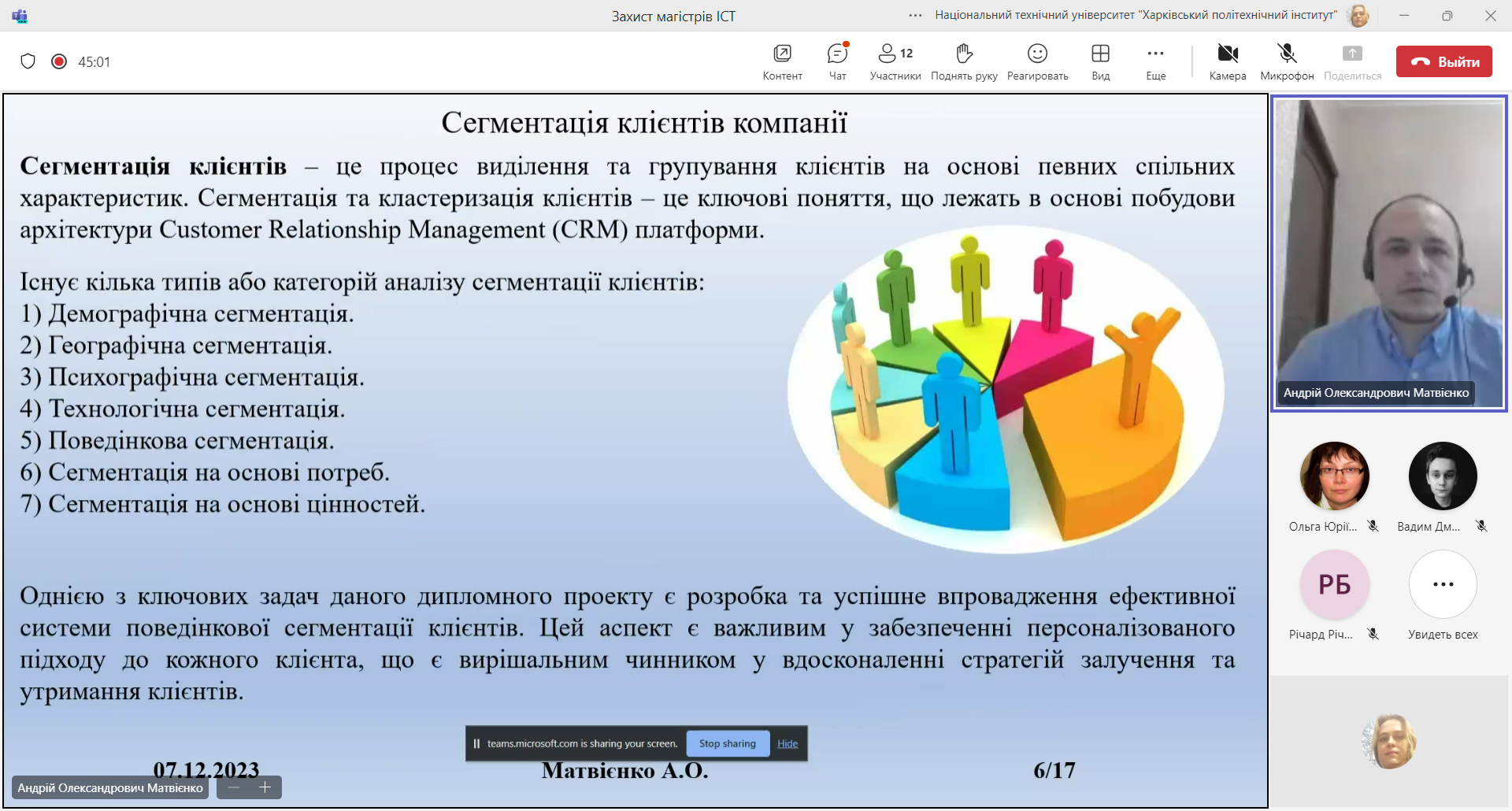Screen dimensions: 1512x811
Task: Unmute the microphone
Action: (x=1287, y=61)
